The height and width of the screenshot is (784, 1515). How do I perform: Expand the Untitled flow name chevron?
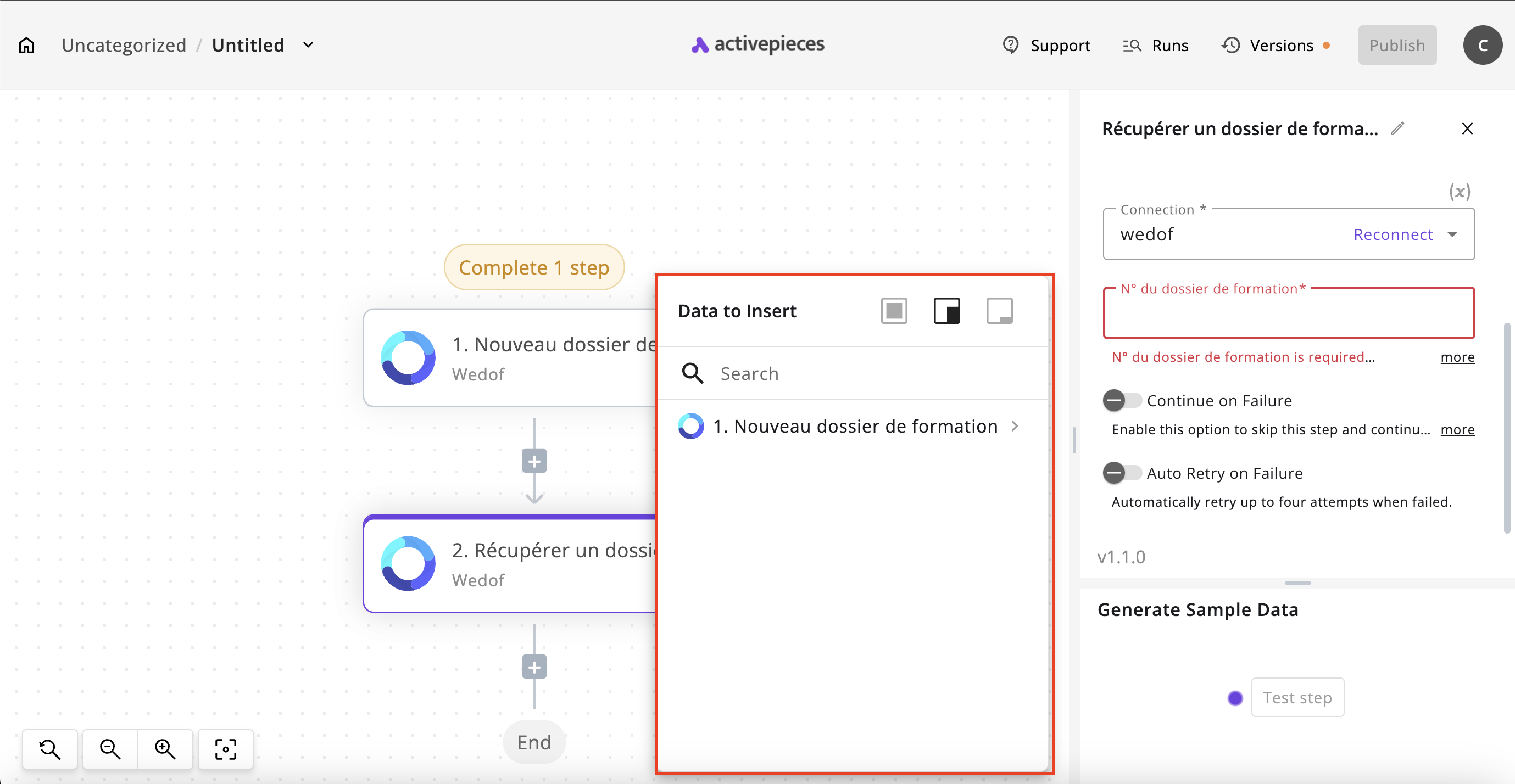[308, 45]
